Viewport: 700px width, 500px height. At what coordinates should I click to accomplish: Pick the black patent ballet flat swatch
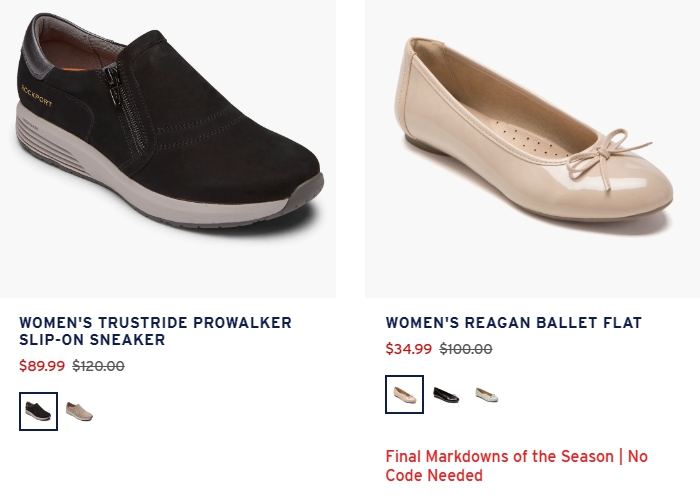(x=446, y=395)
